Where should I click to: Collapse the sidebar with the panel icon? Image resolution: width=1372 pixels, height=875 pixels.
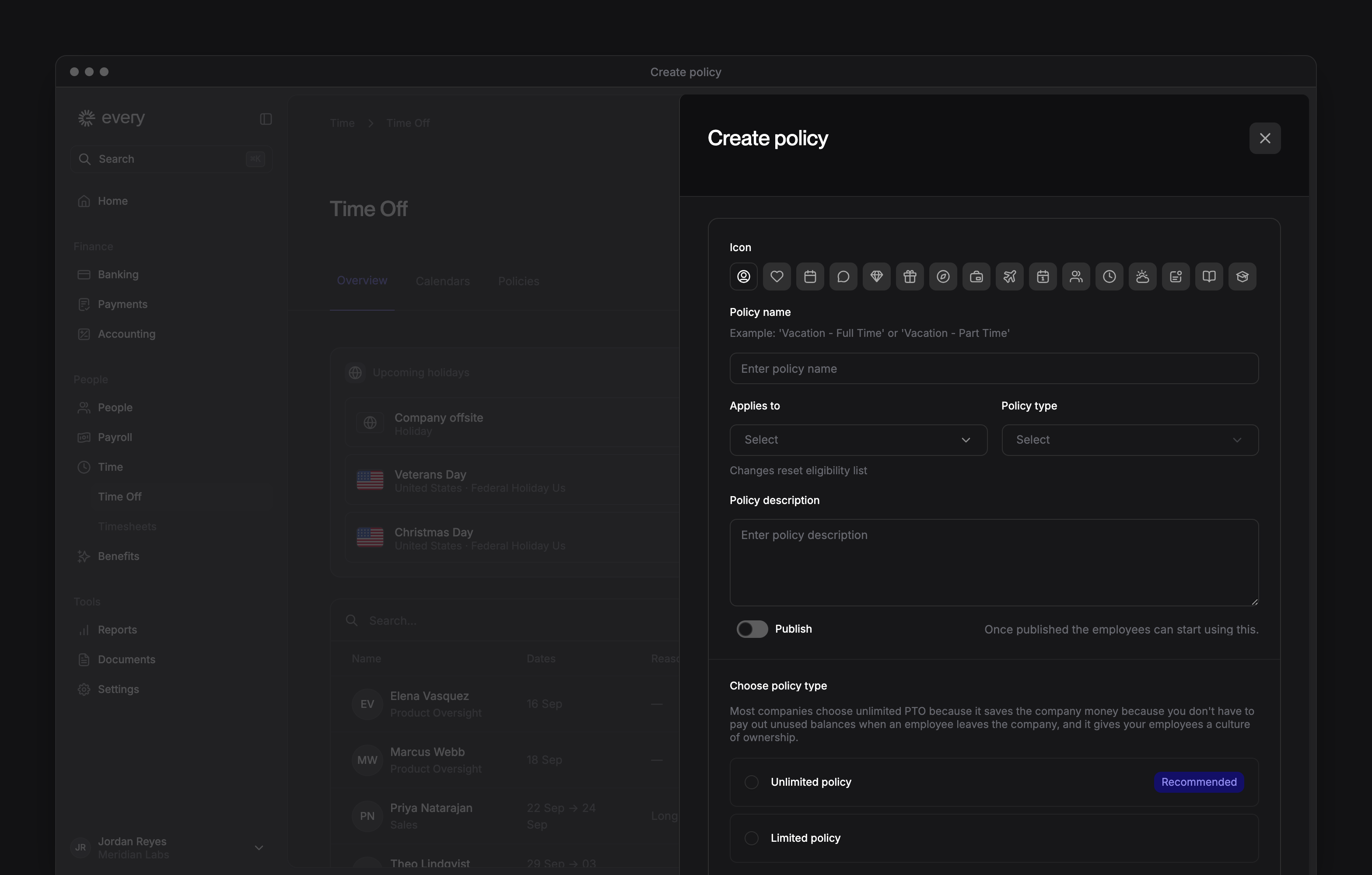(x=266, y=119)
